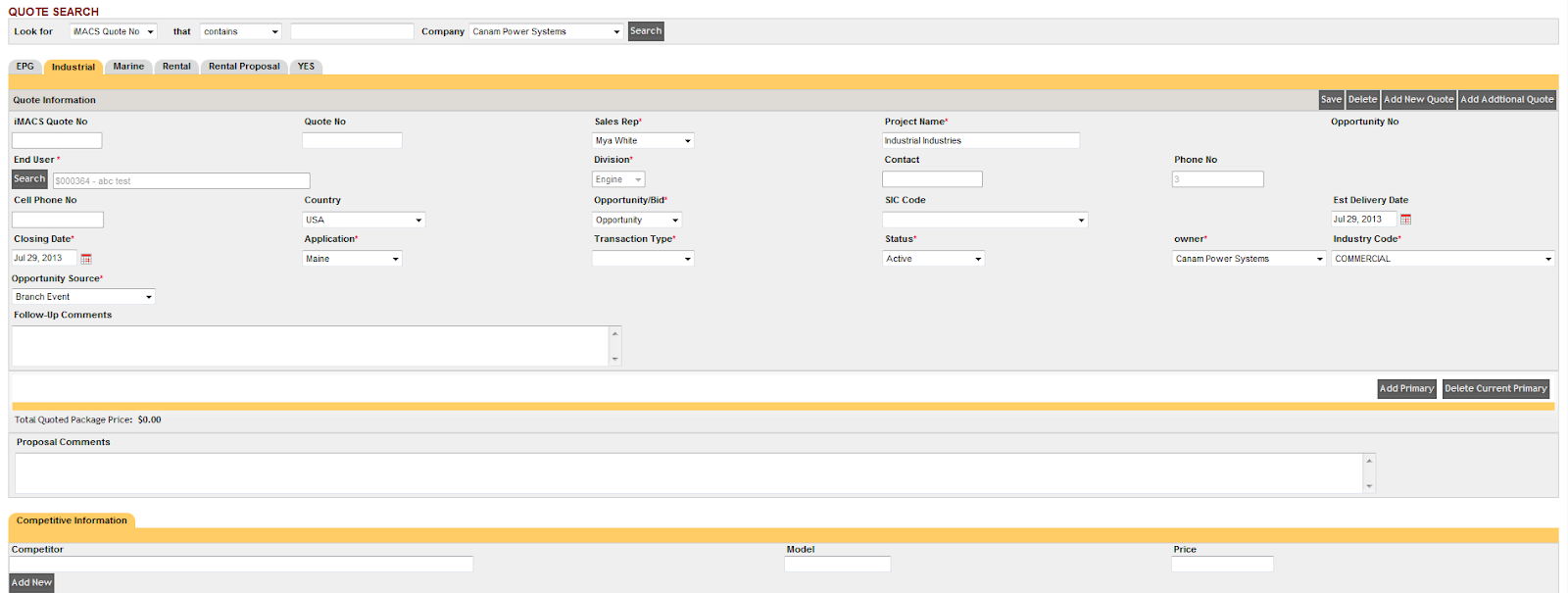The width and height of the screenshot is (1568, 593).
Task: Expand the Industry Code dropdown
Action: pos(1443,259)
